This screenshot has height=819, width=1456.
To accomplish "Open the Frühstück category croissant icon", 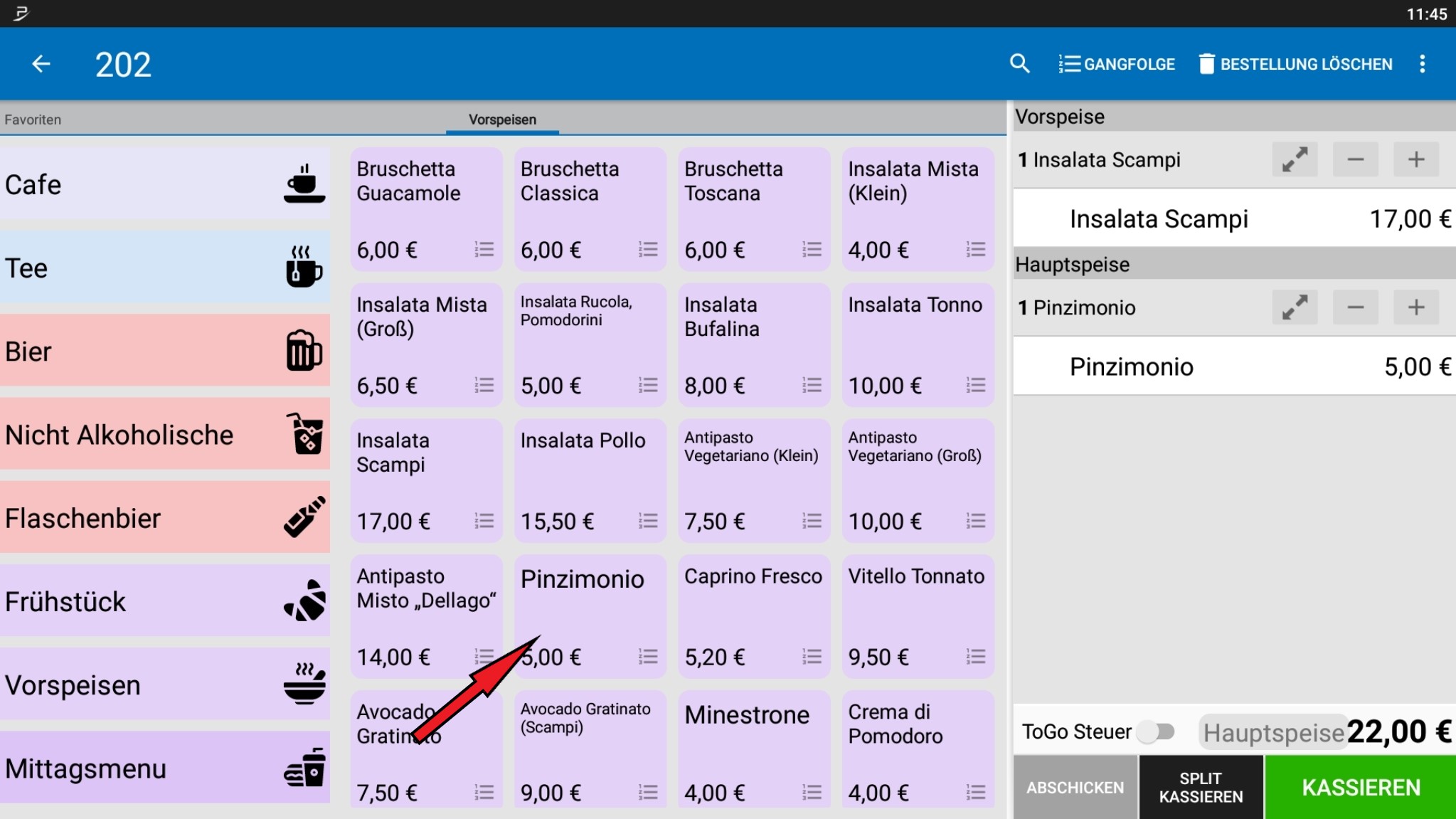I will [304, 600].
